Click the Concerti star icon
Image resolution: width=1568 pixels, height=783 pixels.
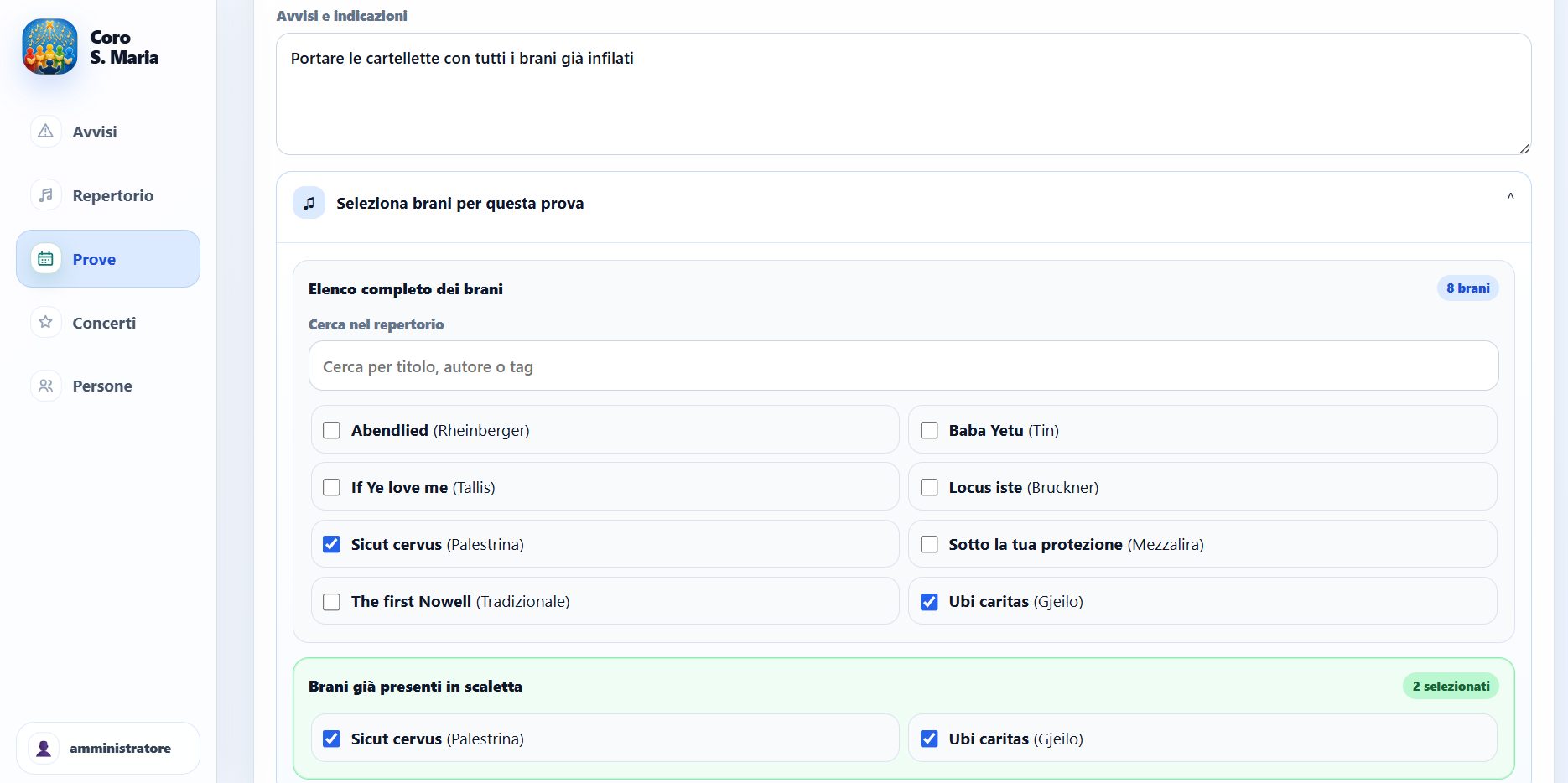point(46,323)
